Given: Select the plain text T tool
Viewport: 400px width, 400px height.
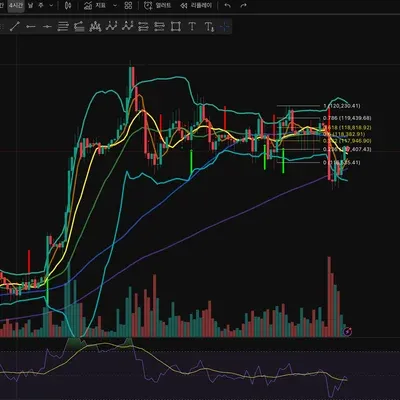Looking at the screenshot, I should 192,26.
